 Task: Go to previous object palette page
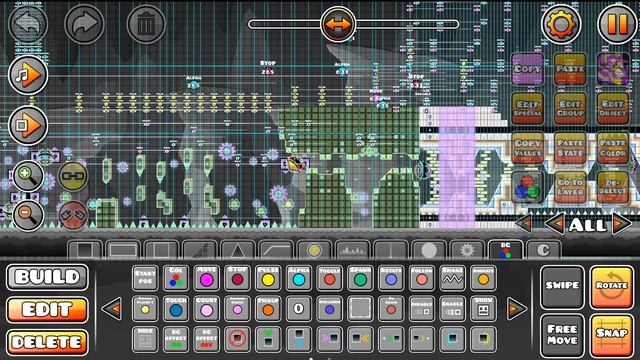[112, 309]
